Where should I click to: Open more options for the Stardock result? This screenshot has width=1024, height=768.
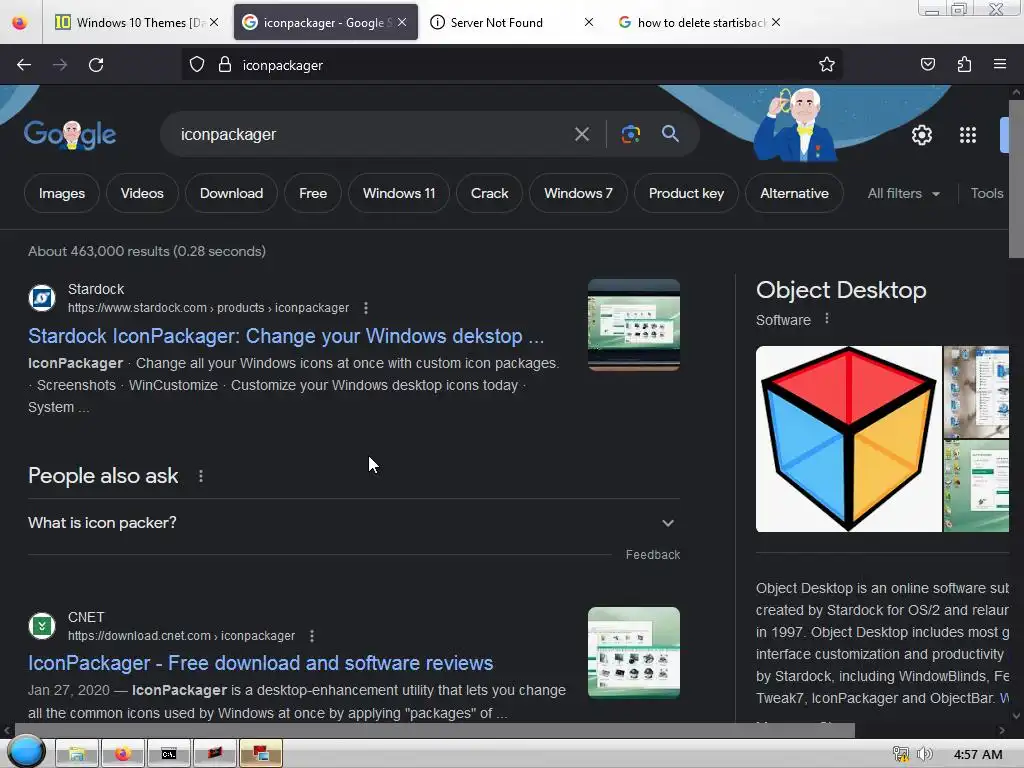(366, 308)
